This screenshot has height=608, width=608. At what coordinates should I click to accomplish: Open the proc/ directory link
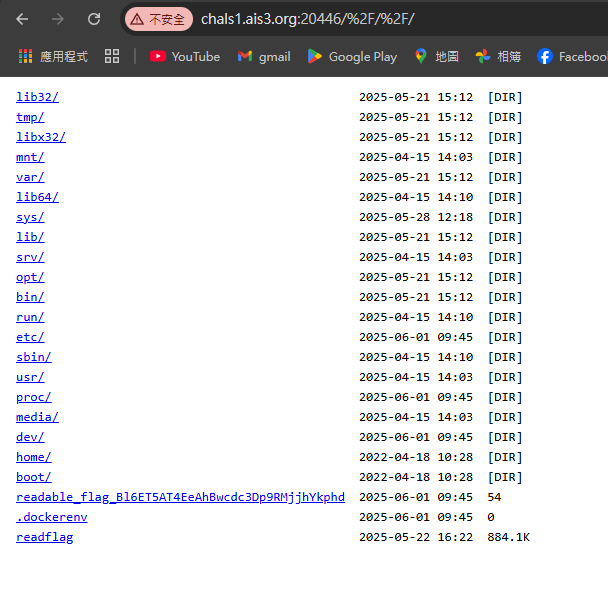click(x=34, y=397)
